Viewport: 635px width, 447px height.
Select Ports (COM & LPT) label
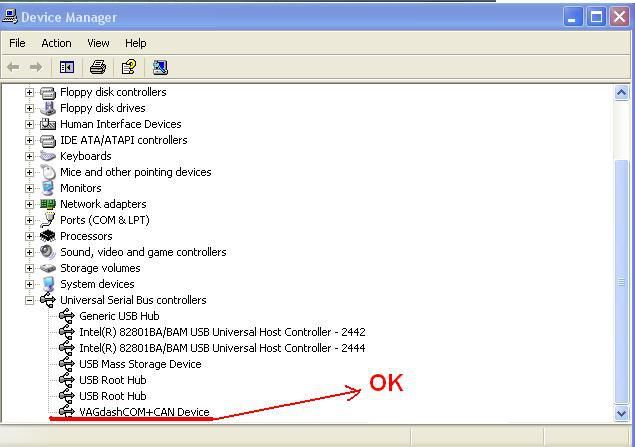(x=104, y=220)
